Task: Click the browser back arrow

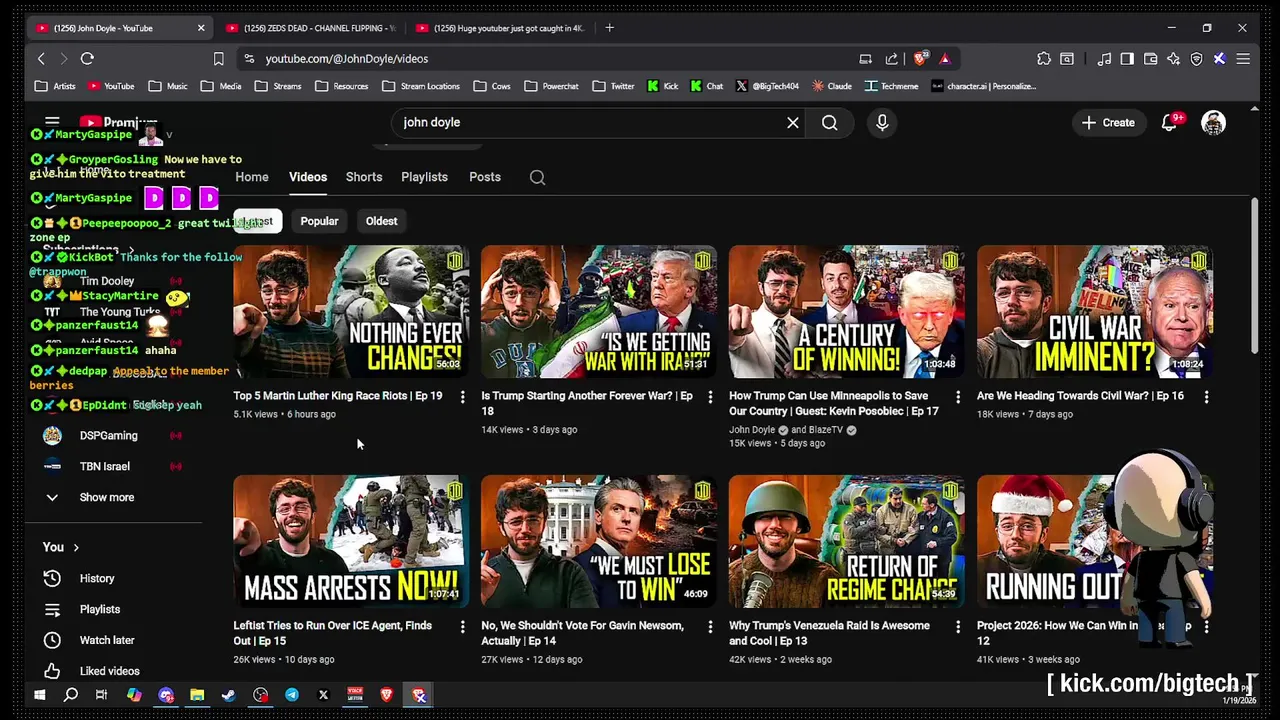Action: pyautogui.click(x=41, y=59)
